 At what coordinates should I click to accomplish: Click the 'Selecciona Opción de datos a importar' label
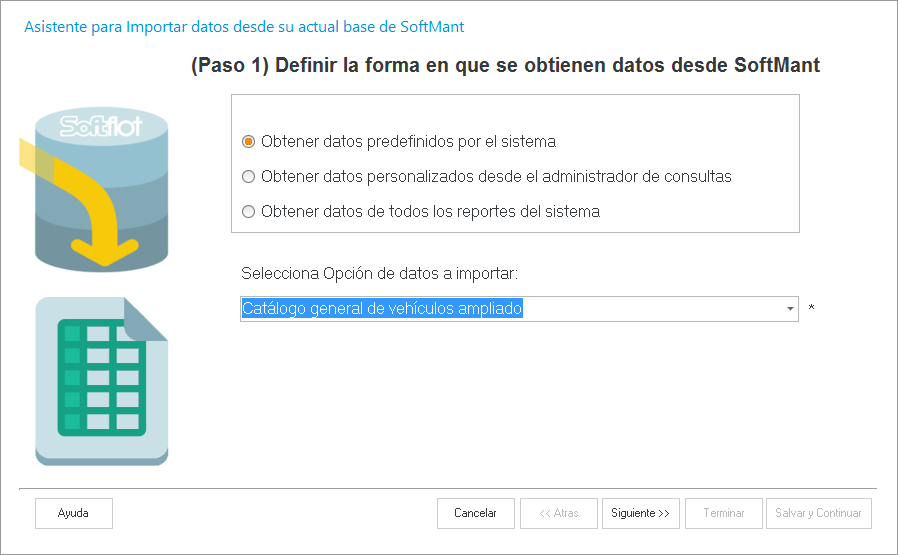[x=379, y=273]
